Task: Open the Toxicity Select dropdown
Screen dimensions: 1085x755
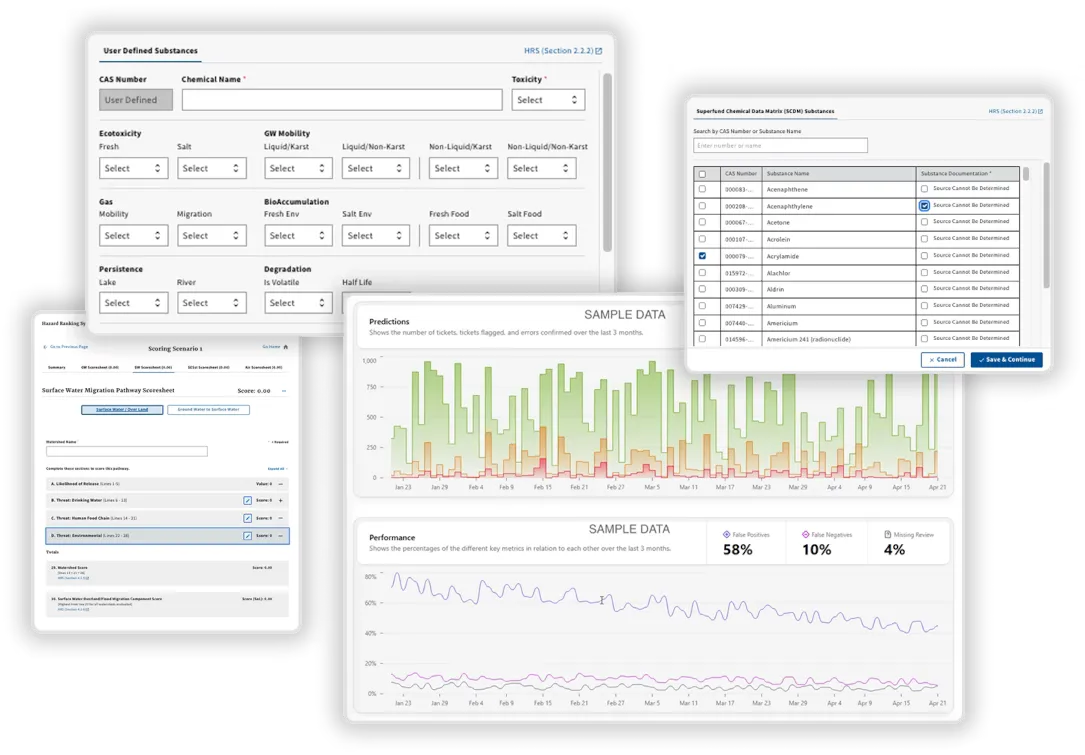Action: (x=548, y=99)
